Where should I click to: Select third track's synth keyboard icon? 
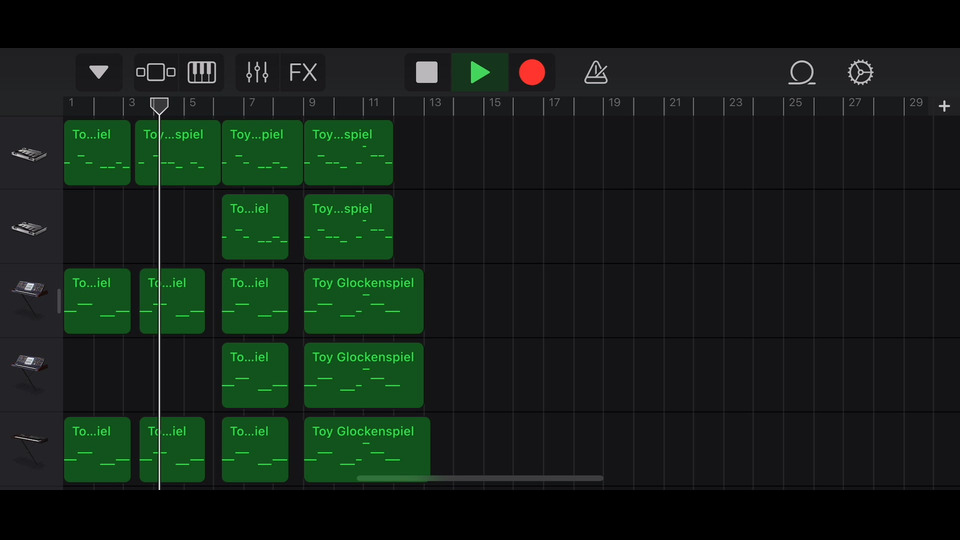coord(29,298)
